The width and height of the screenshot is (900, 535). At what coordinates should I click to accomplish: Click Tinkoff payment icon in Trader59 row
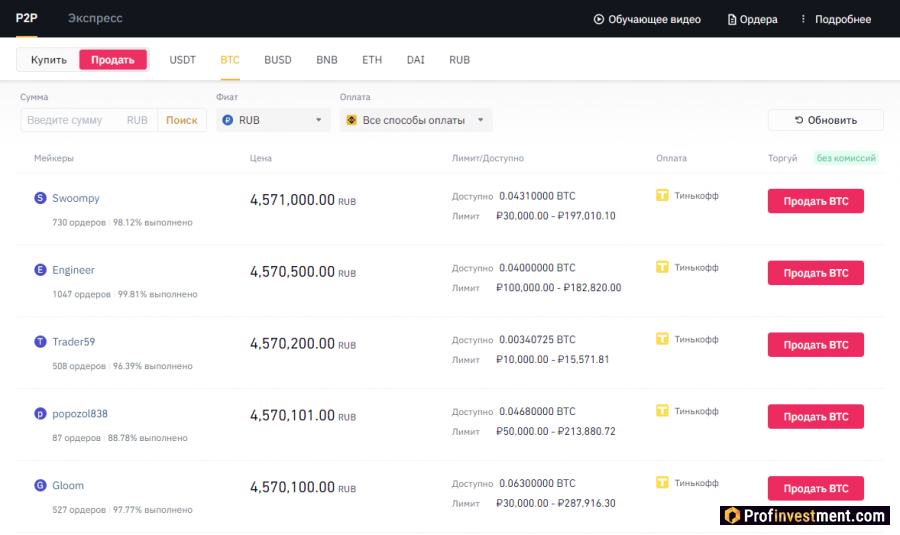(x=662, y=339)
